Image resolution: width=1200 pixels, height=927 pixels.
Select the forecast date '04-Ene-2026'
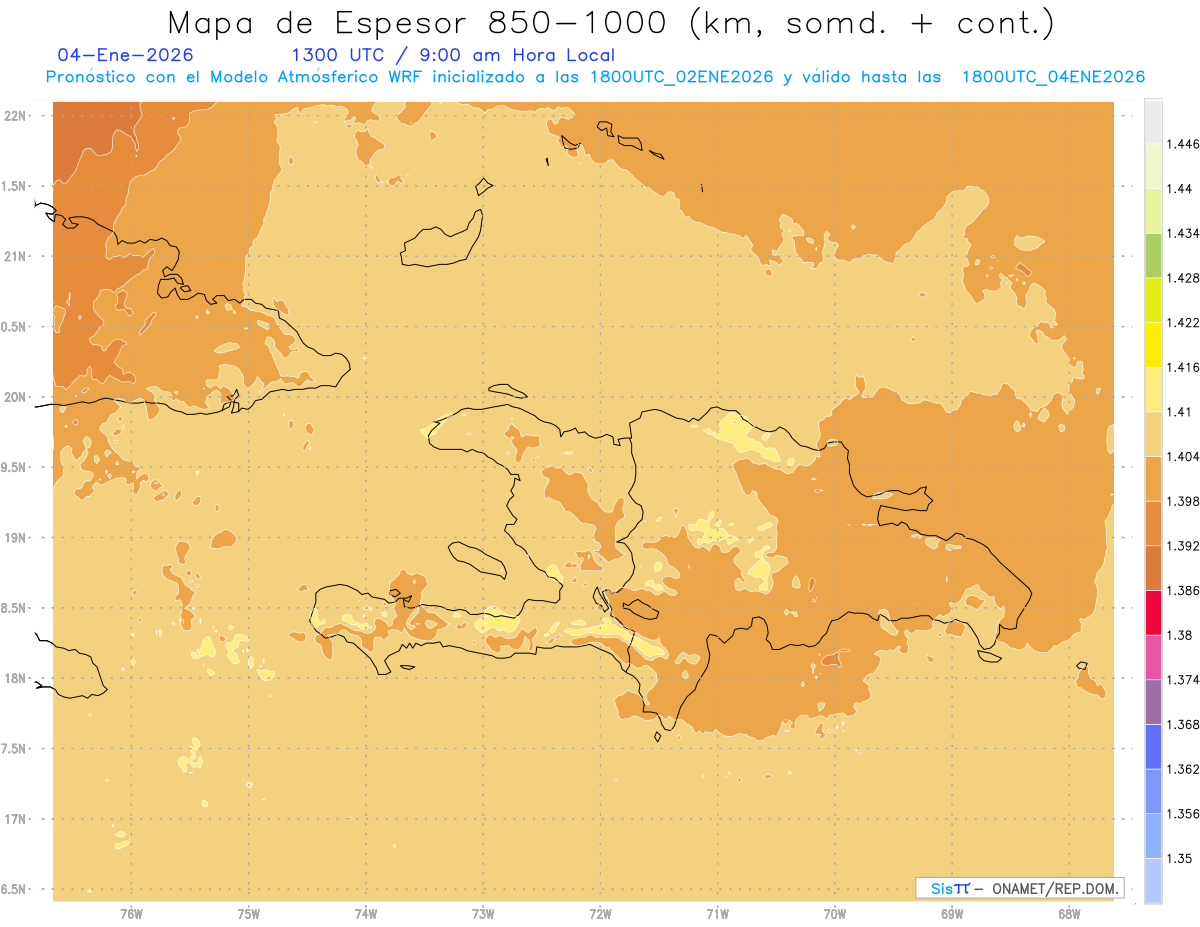(126, 55)
